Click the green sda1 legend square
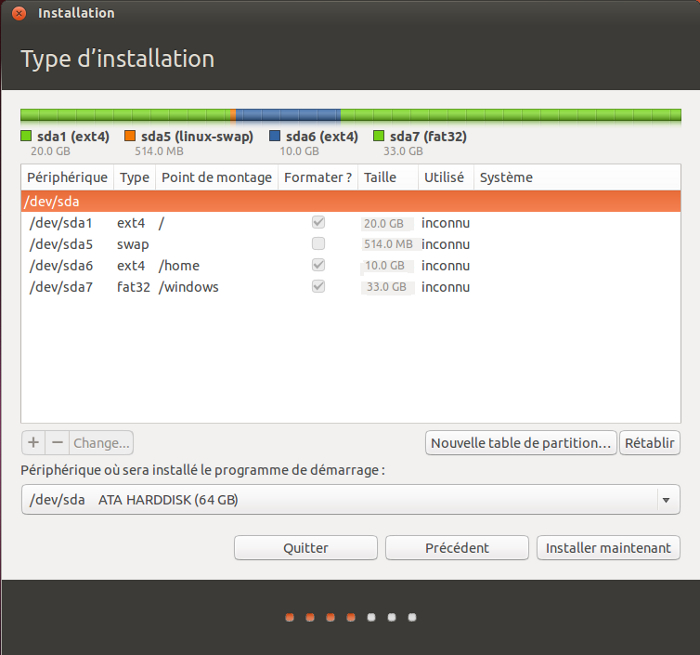This screenshot has height=655, width=700. pos(26,137)
